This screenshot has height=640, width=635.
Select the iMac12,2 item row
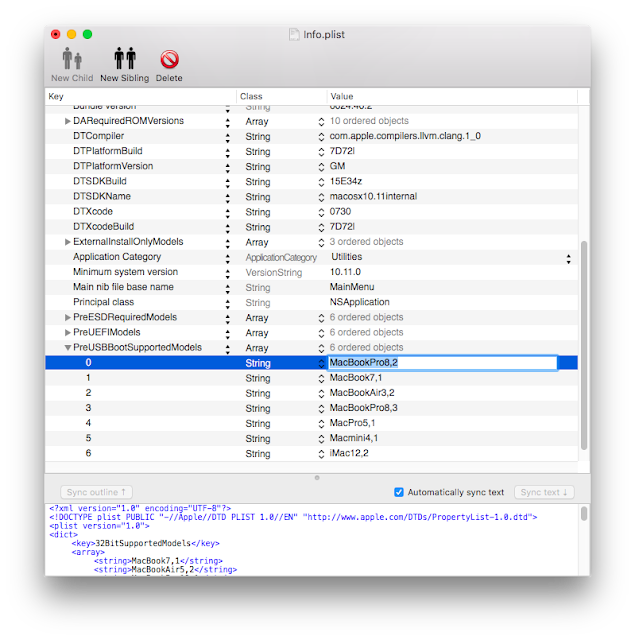click(x=311, y=453)
